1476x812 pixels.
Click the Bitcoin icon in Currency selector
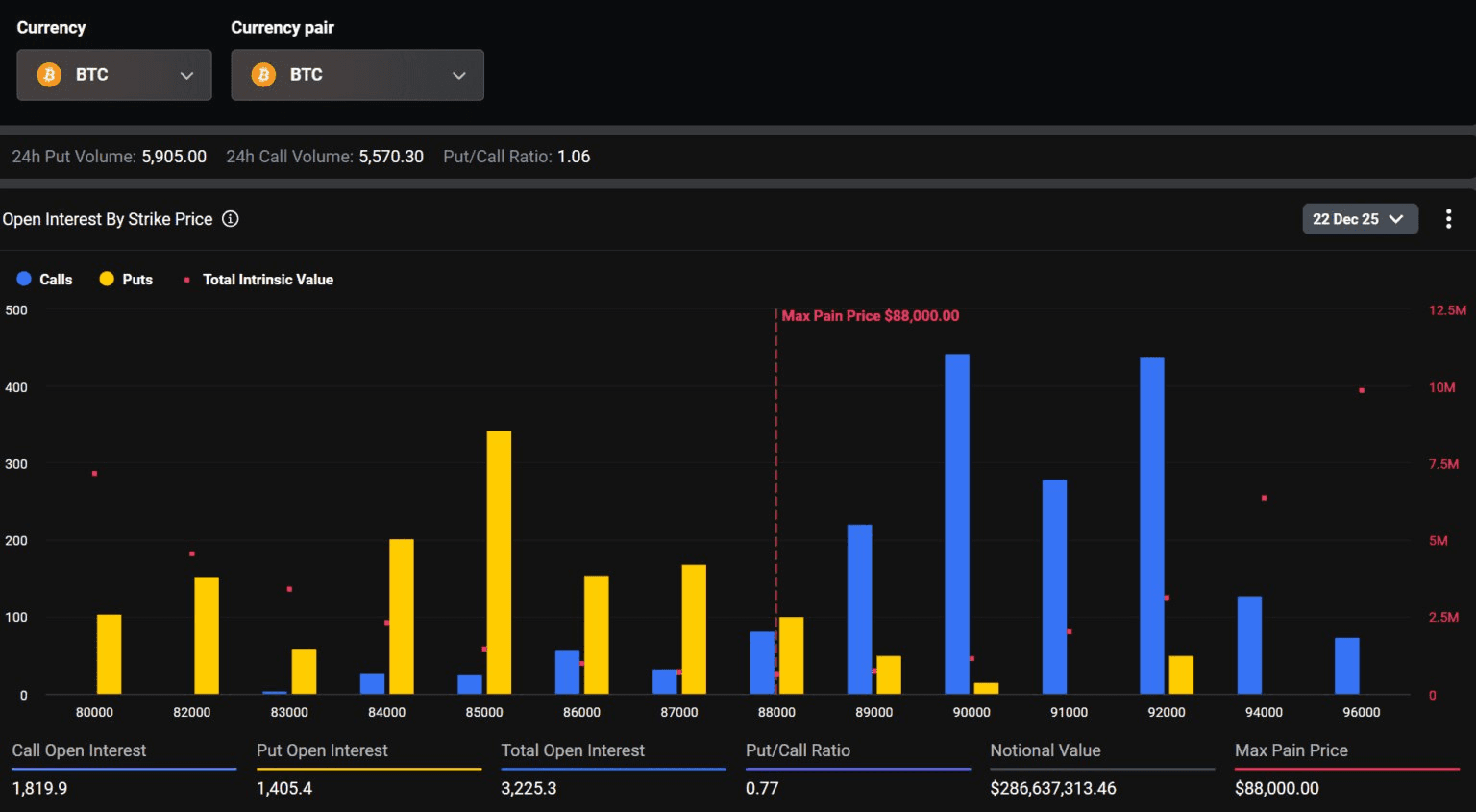click(49, 75)
